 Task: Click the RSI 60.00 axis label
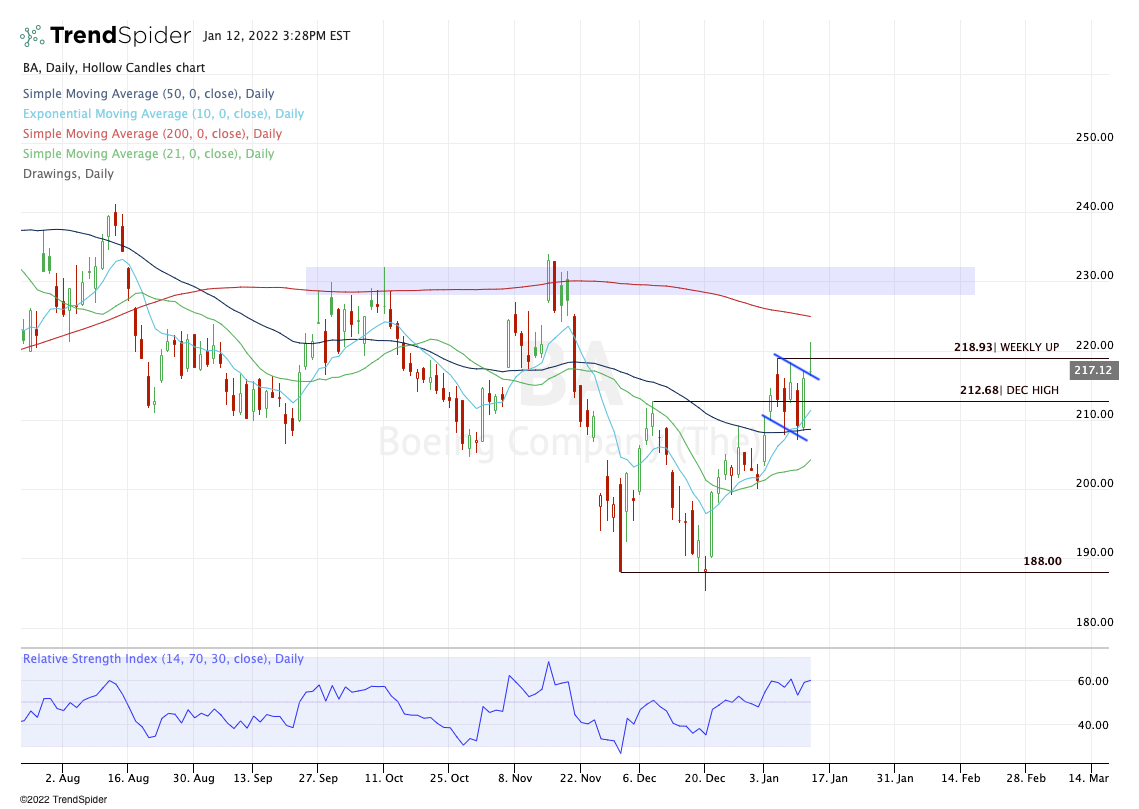[x=1092, y=681]
